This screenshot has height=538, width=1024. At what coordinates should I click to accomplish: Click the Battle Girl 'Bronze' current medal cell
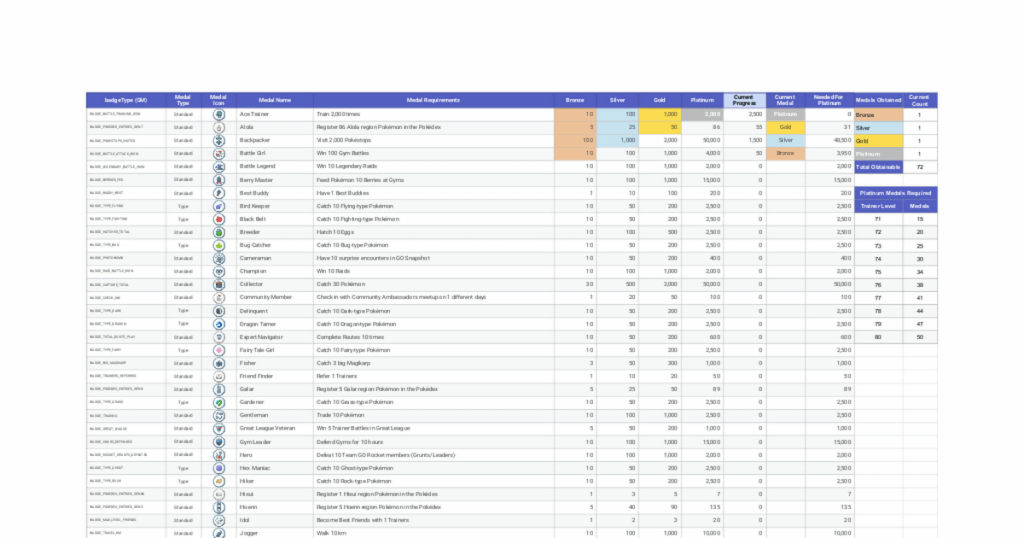(786, 153)
